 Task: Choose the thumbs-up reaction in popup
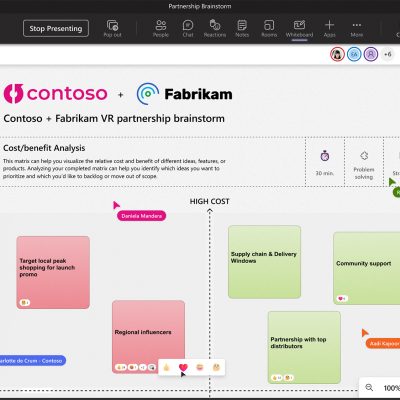(x=167, y=367)
